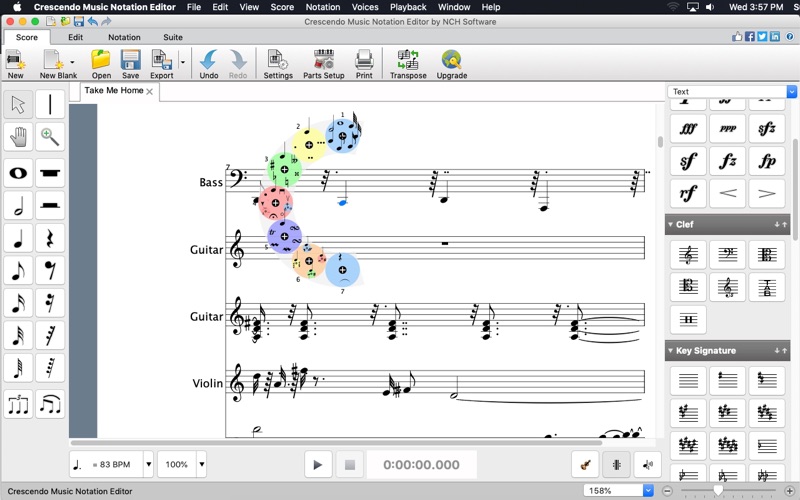The width and height of the screenshot is (800, 500).
Task: Adjust the zoom slider handle
Action: point(718,491)
